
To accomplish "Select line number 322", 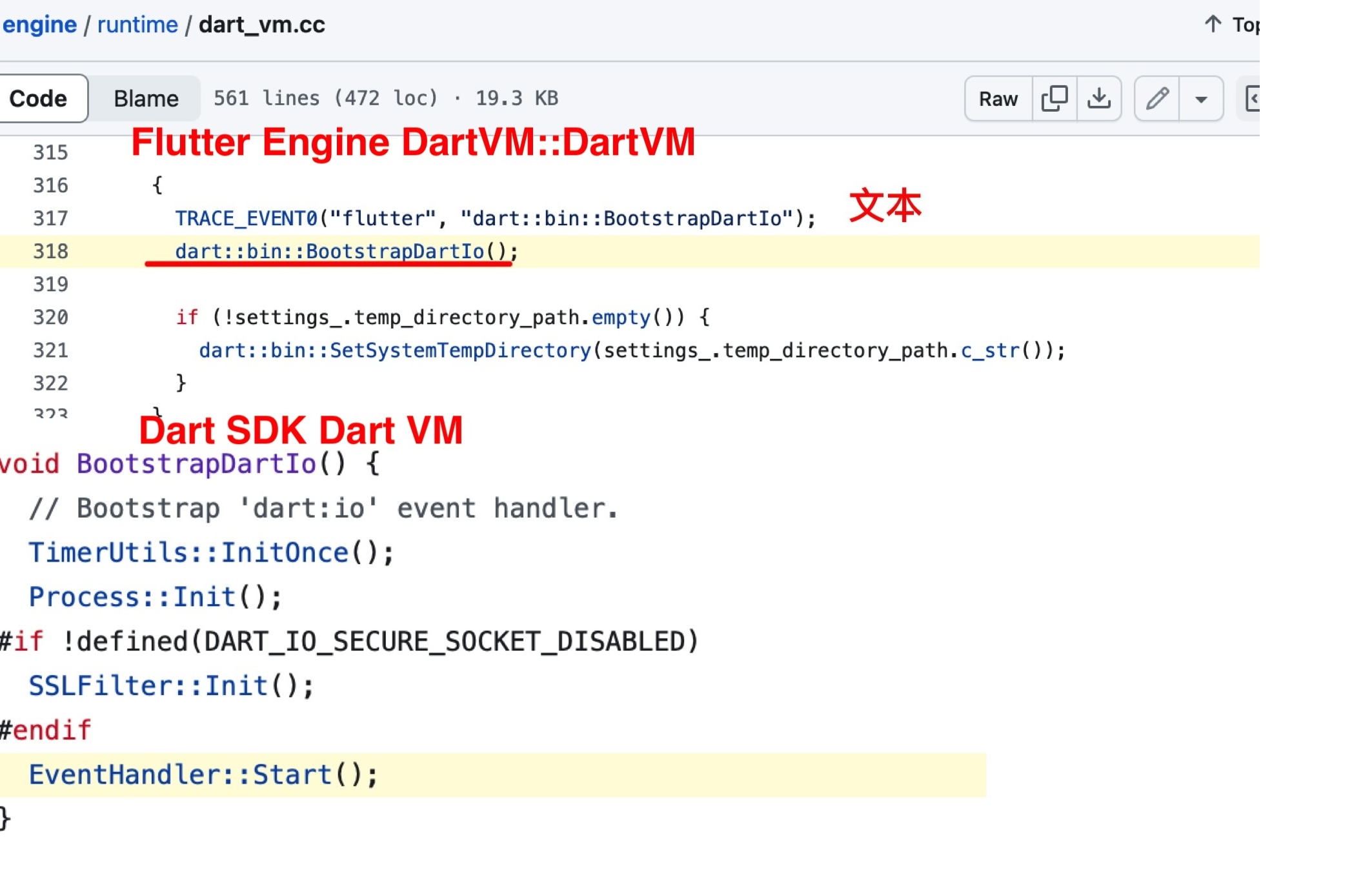I will 50,383.
